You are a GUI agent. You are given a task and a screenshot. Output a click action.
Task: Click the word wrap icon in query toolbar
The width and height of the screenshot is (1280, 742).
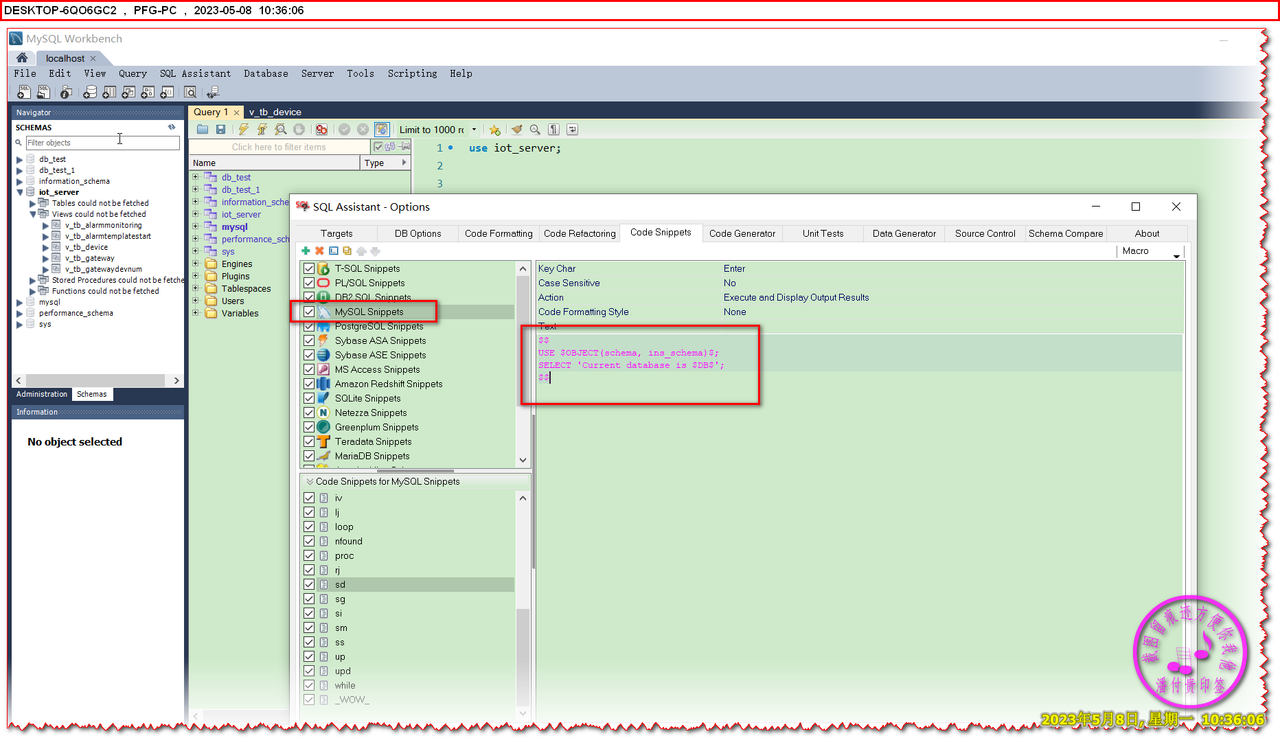572,129
